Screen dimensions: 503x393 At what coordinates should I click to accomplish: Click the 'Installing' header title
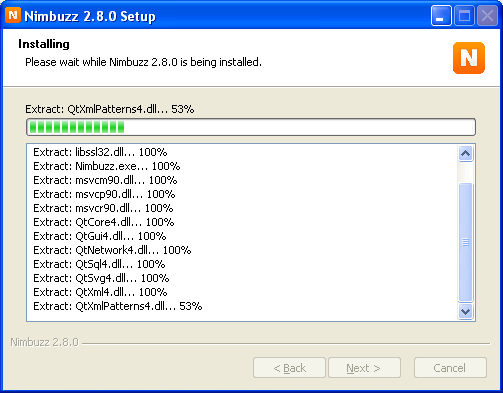[44, 44]
